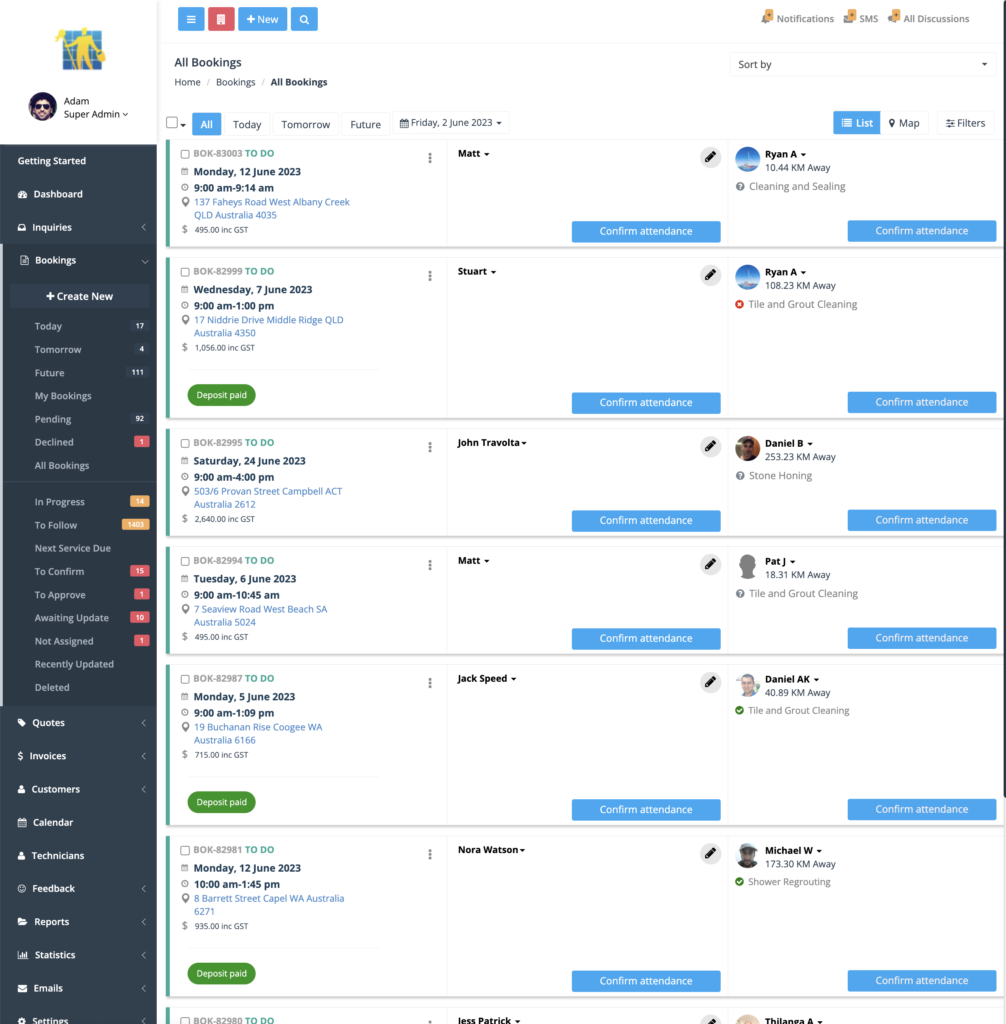Open three-dot menu for BOK-82999
The height and width of the screenshot is (1024, 1006).
pyautogui.click(x=430, y=276)
